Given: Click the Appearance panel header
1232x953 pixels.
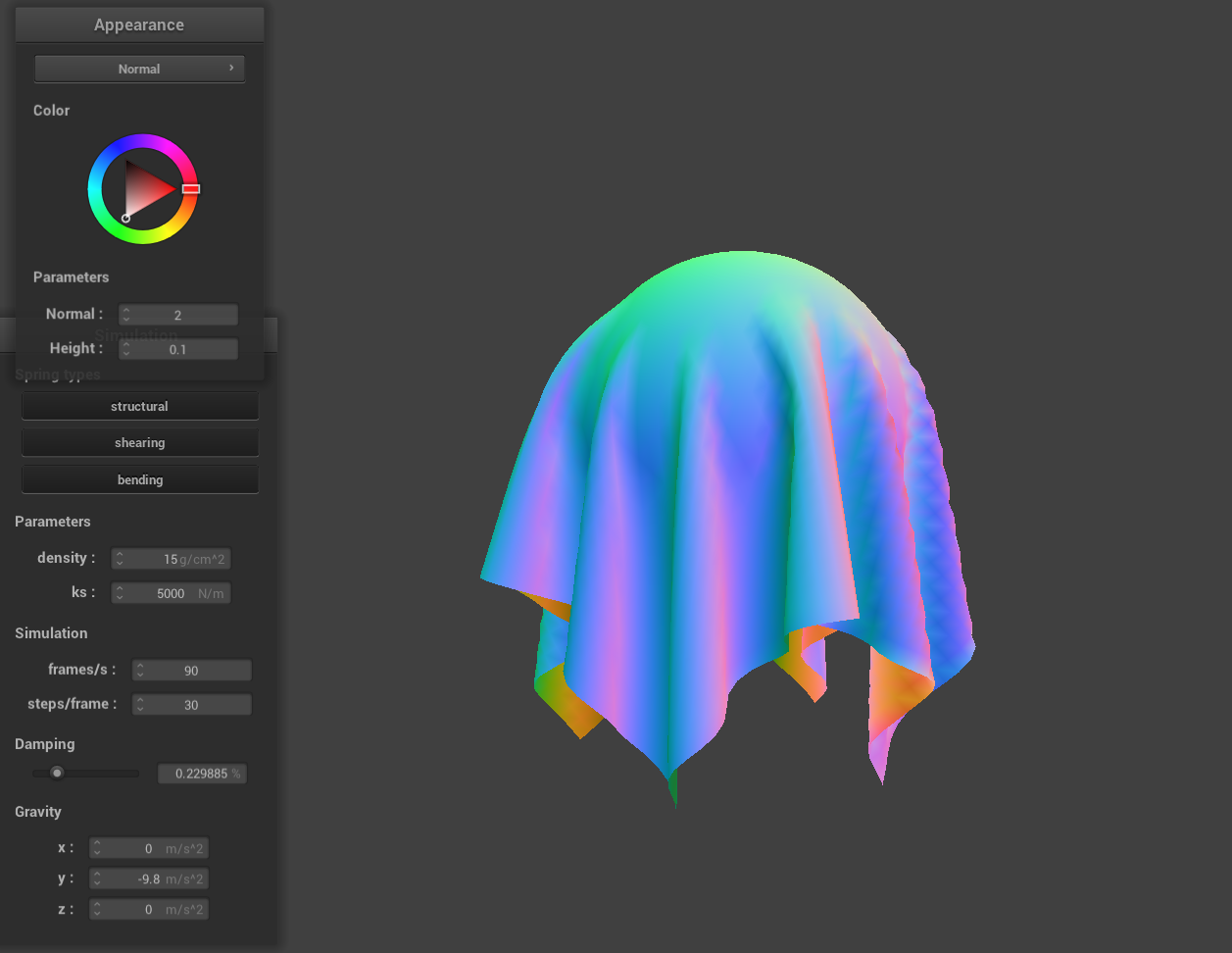Looking at the screenshot, I should tap(139, 25).
